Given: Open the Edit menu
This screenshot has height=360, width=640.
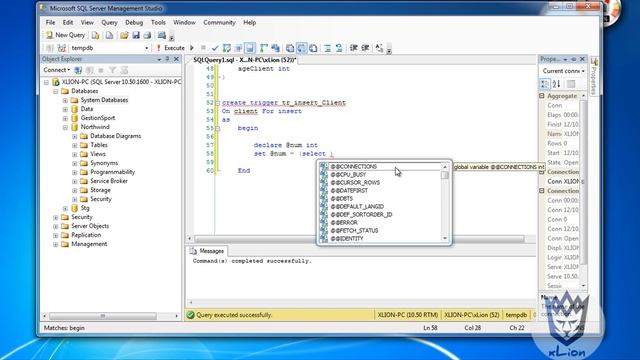Looking at the screenshot, I should [x=68, y=22].
